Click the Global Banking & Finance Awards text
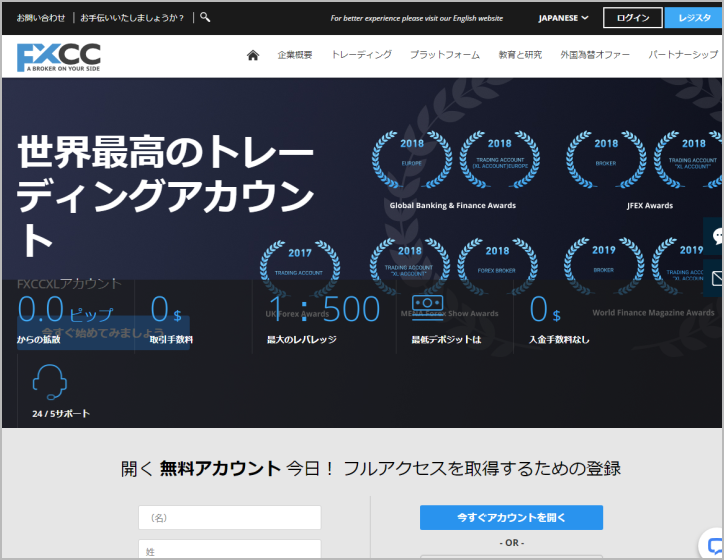 (x=452, y=205)
